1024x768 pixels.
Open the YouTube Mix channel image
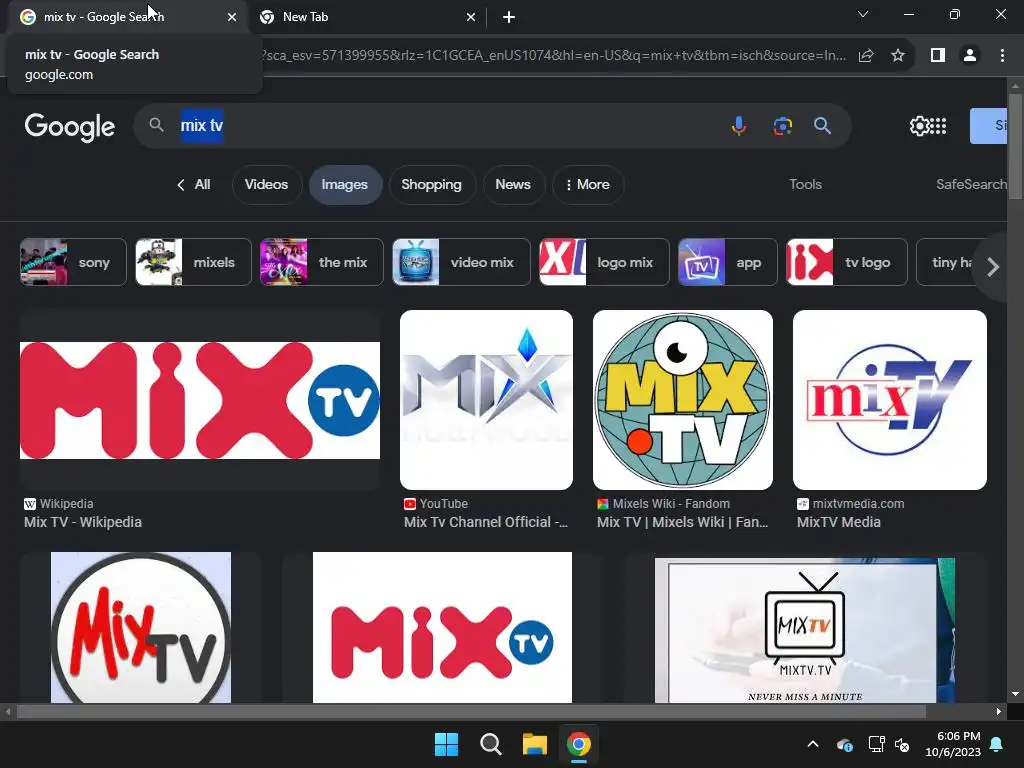pyautogui.click(x=486, y=400)
